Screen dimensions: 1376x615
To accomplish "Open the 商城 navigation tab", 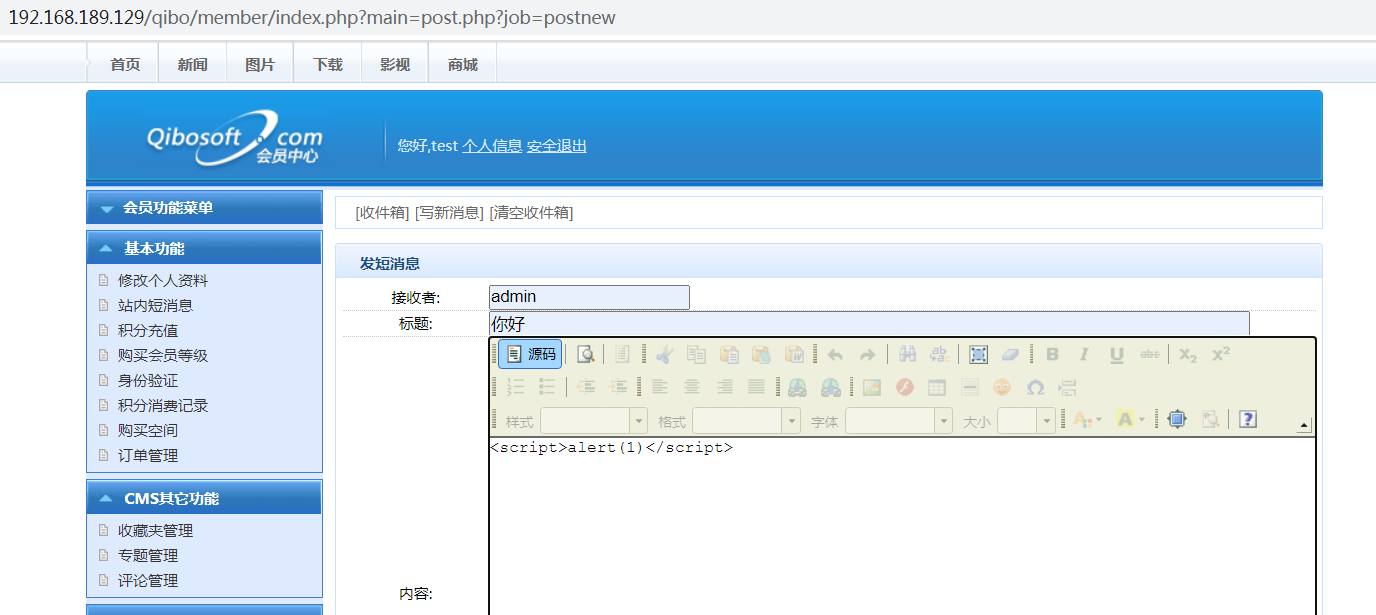I will pos(462,64).
